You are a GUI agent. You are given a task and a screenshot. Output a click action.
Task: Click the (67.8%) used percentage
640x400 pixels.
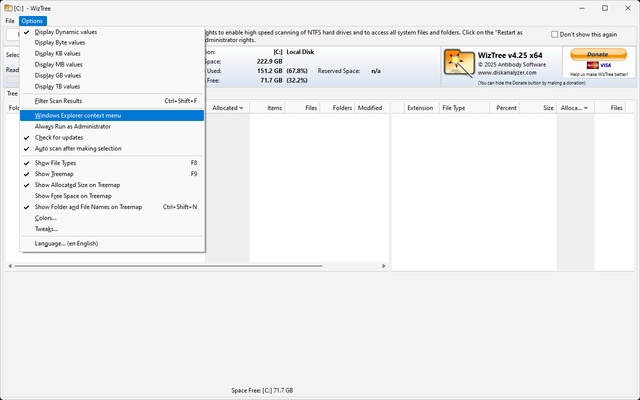(x=297, y=71)
